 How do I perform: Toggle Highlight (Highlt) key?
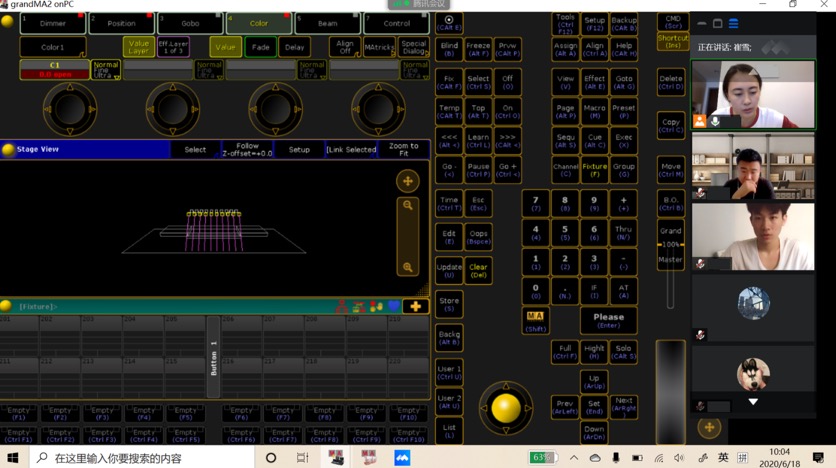coord(594,352)
